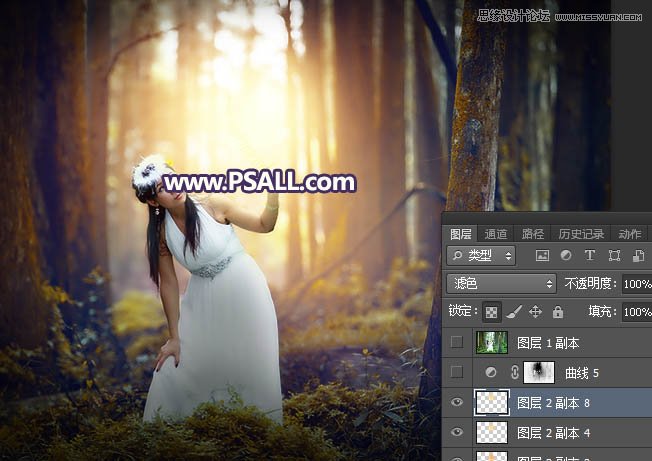The height and width of the screenshot is (461, 652).
Task: Show the 图层 1 副本 layer
Action: 457,342
